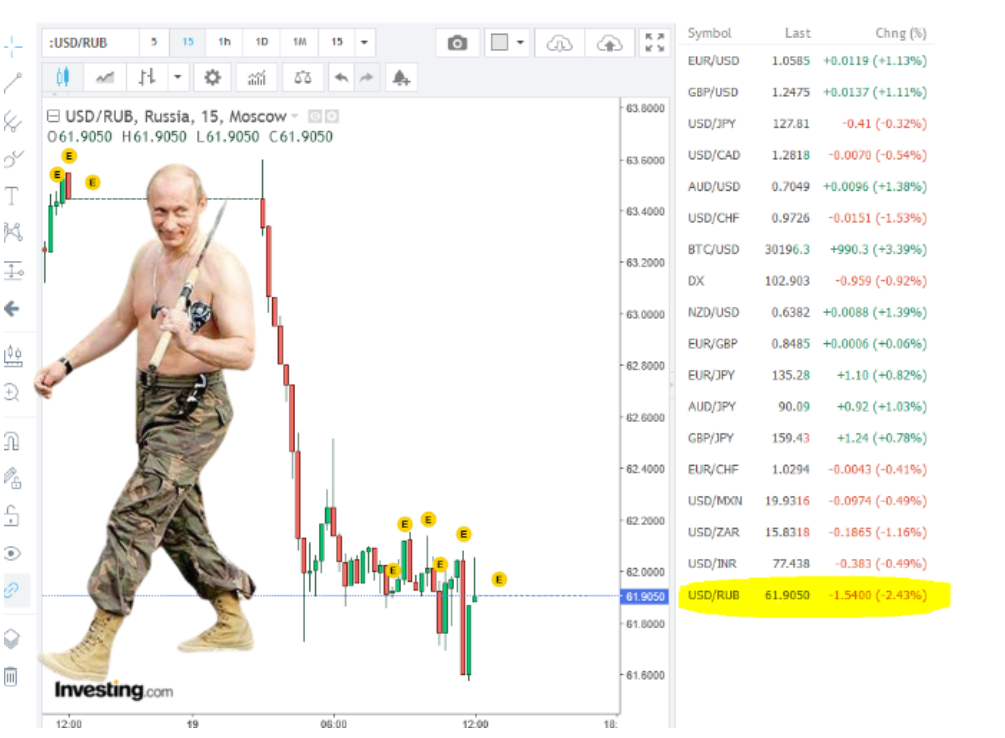The height and width of the screenshot is (738, 1005).
Task: Click the 61.9050 current price label
Action: click(645, 597)
